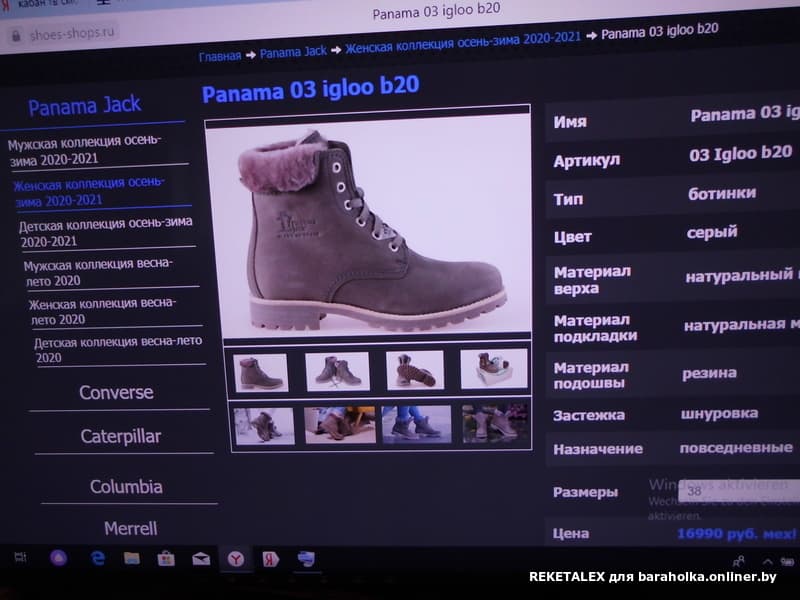Click the main grey boot product image

pyautogui.click(x=368, y=224)
